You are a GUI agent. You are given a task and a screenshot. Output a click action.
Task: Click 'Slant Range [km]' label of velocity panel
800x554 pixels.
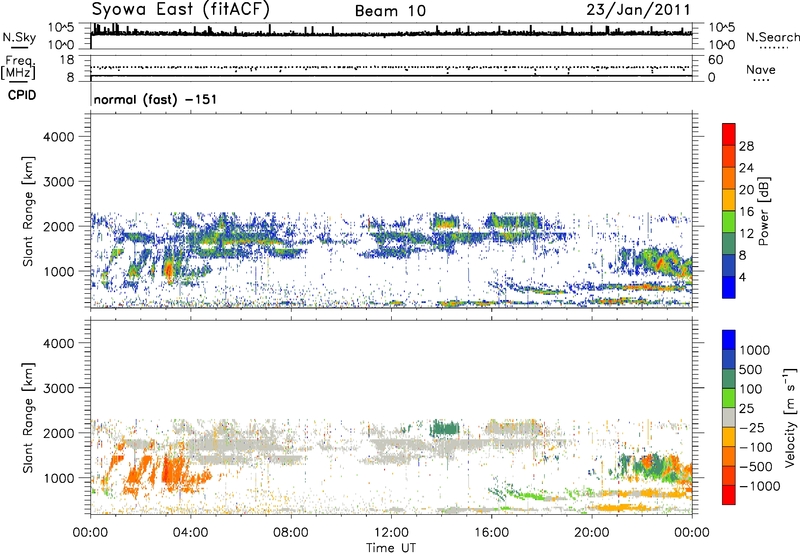(28, 417)
